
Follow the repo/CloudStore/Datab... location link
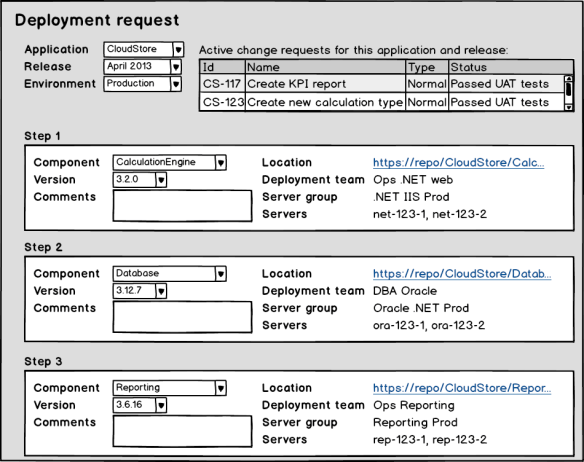pos(462,273)
